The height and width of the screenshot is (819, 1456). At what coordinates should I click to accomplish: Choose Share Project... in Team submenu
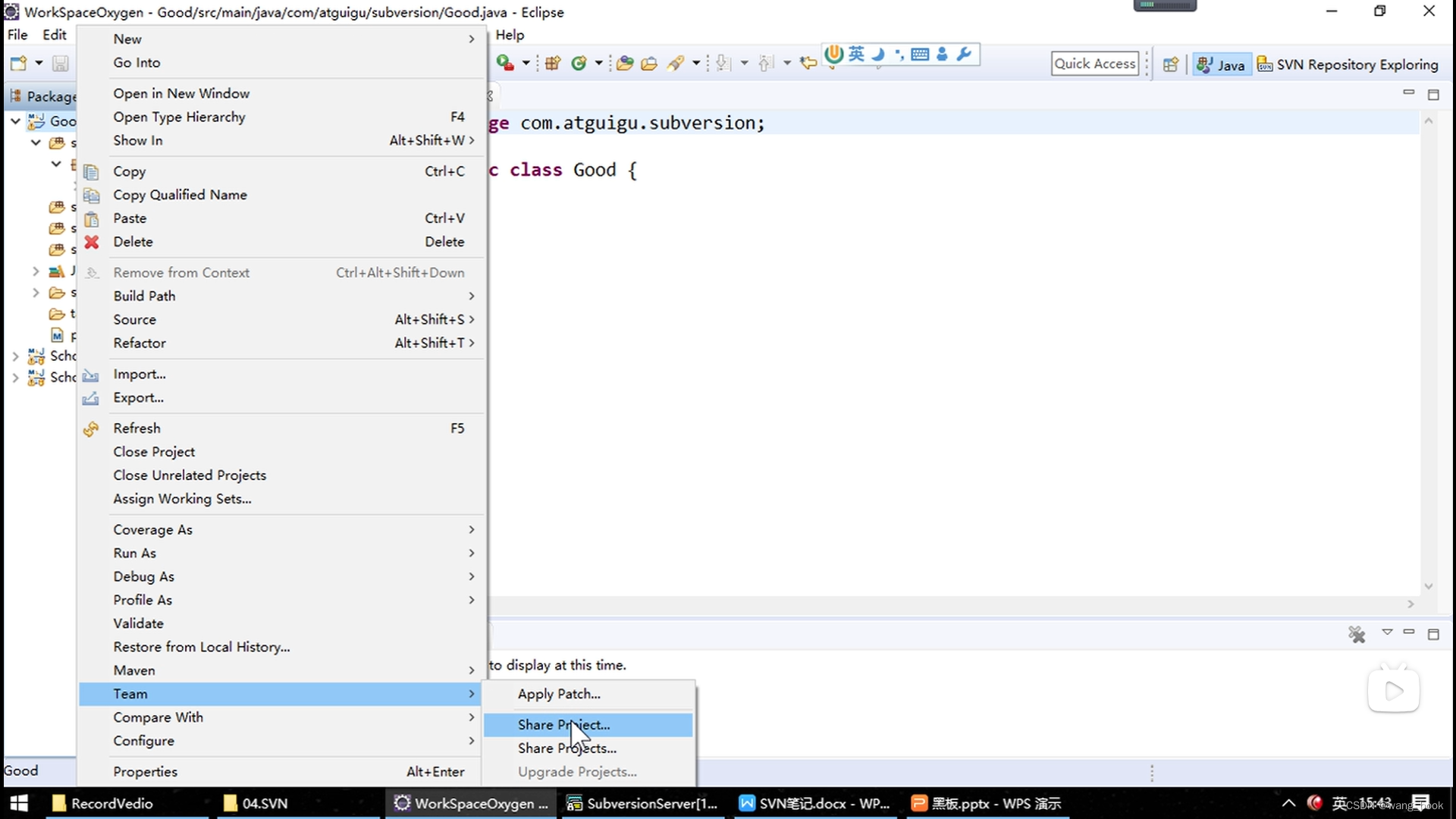click(588, 725)
